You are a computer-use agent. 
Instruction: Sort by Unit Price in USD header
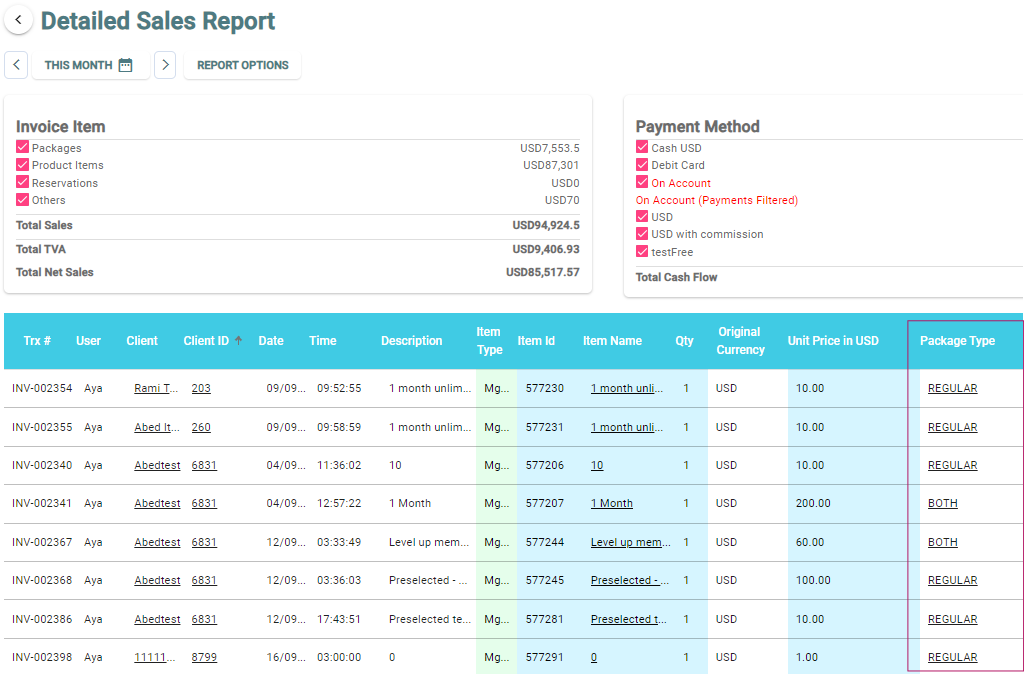832,341
